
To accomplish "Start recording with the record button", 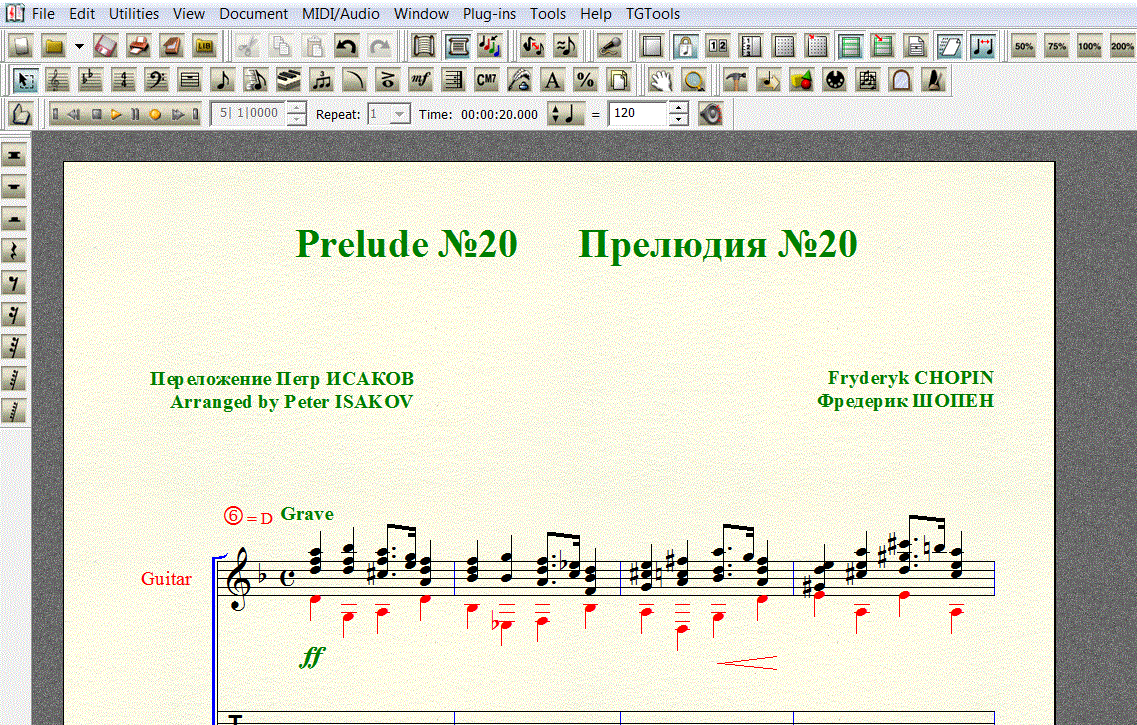I will (154, 114).
